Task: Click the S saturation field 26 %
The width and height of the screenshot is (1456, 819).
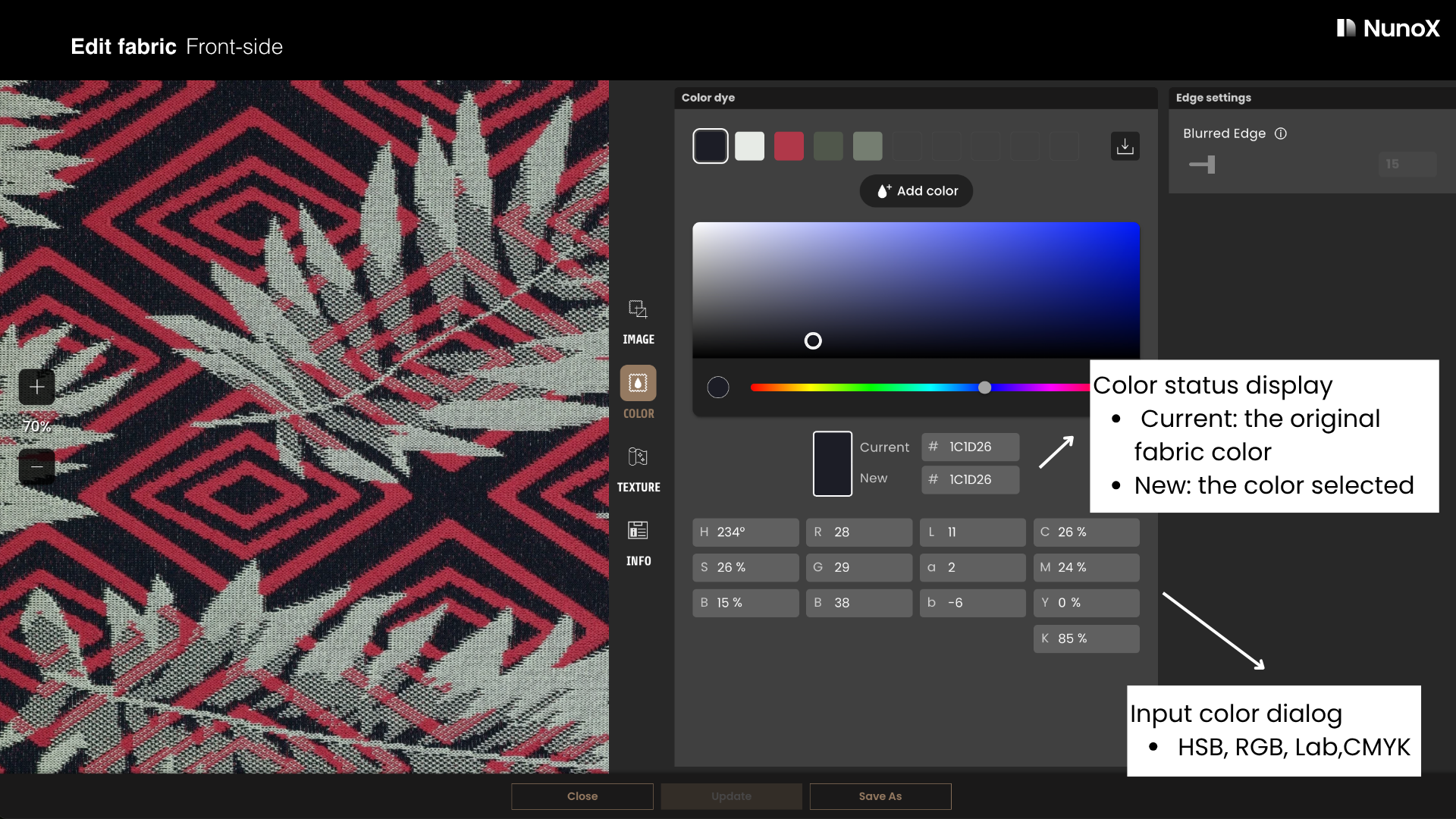Action: (x=745, y=568)
